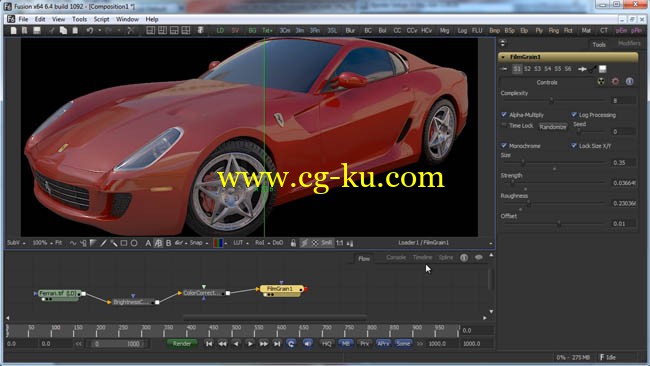
Task: Add a Background tool via BG button
Action: pyautogui.click(x=252, y=31)
